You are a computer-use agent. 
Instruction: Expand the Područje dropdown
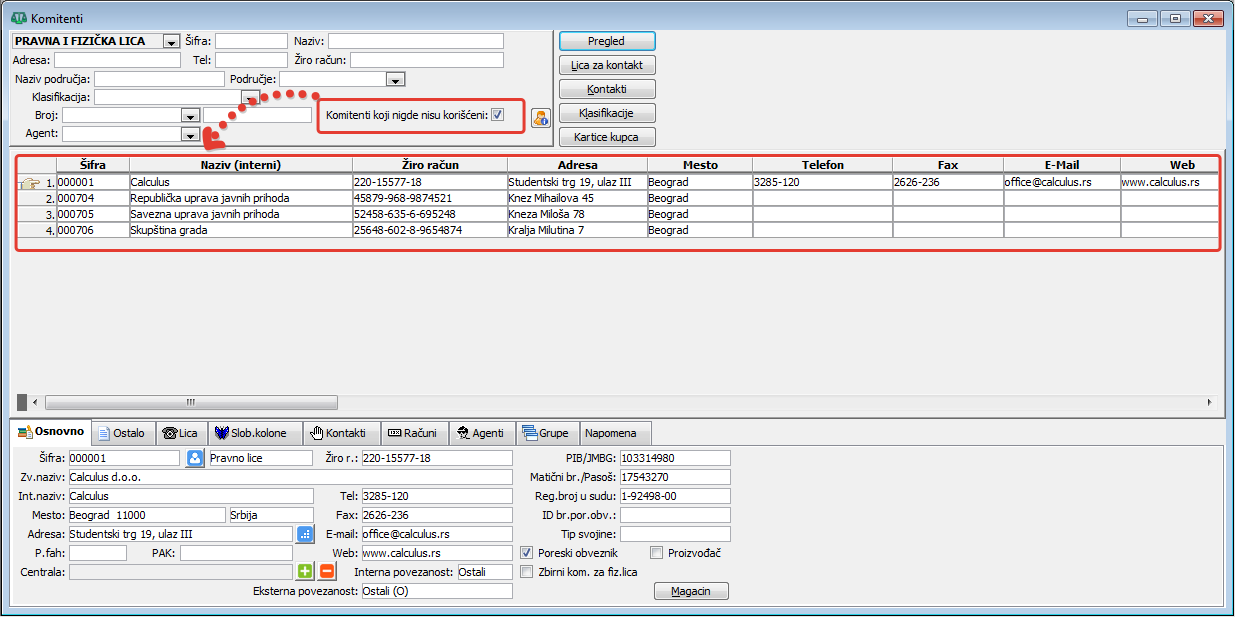395,79
